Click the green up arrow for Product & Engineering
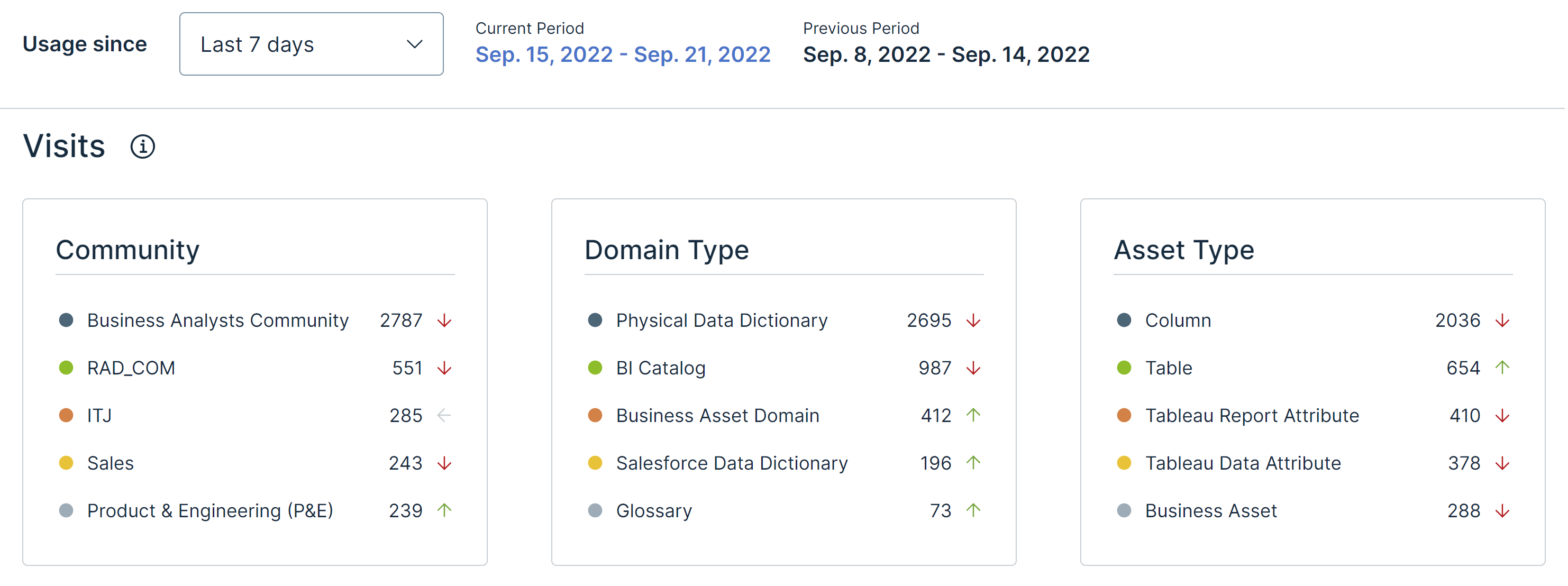This screenshot has width=1568, height=586. point(444,510)
